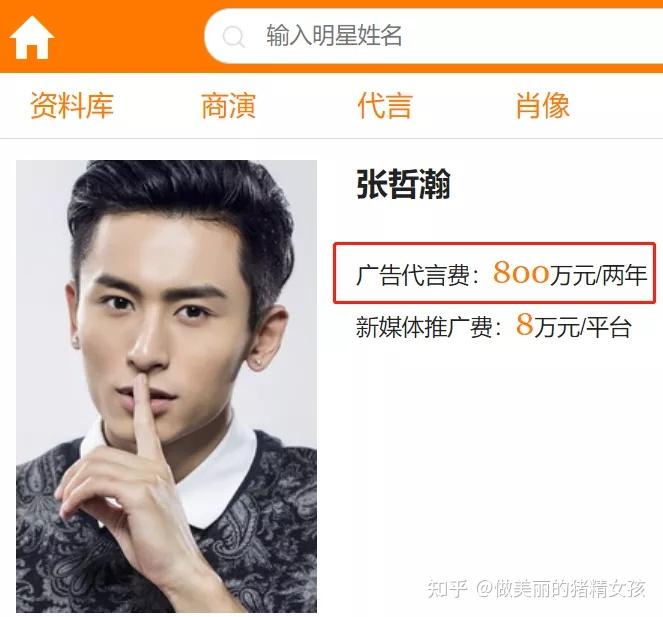Open the @做美丽的猪精女孩 watermark username
Viewport: 663px width, 617px height.
(x=561, y=588)
